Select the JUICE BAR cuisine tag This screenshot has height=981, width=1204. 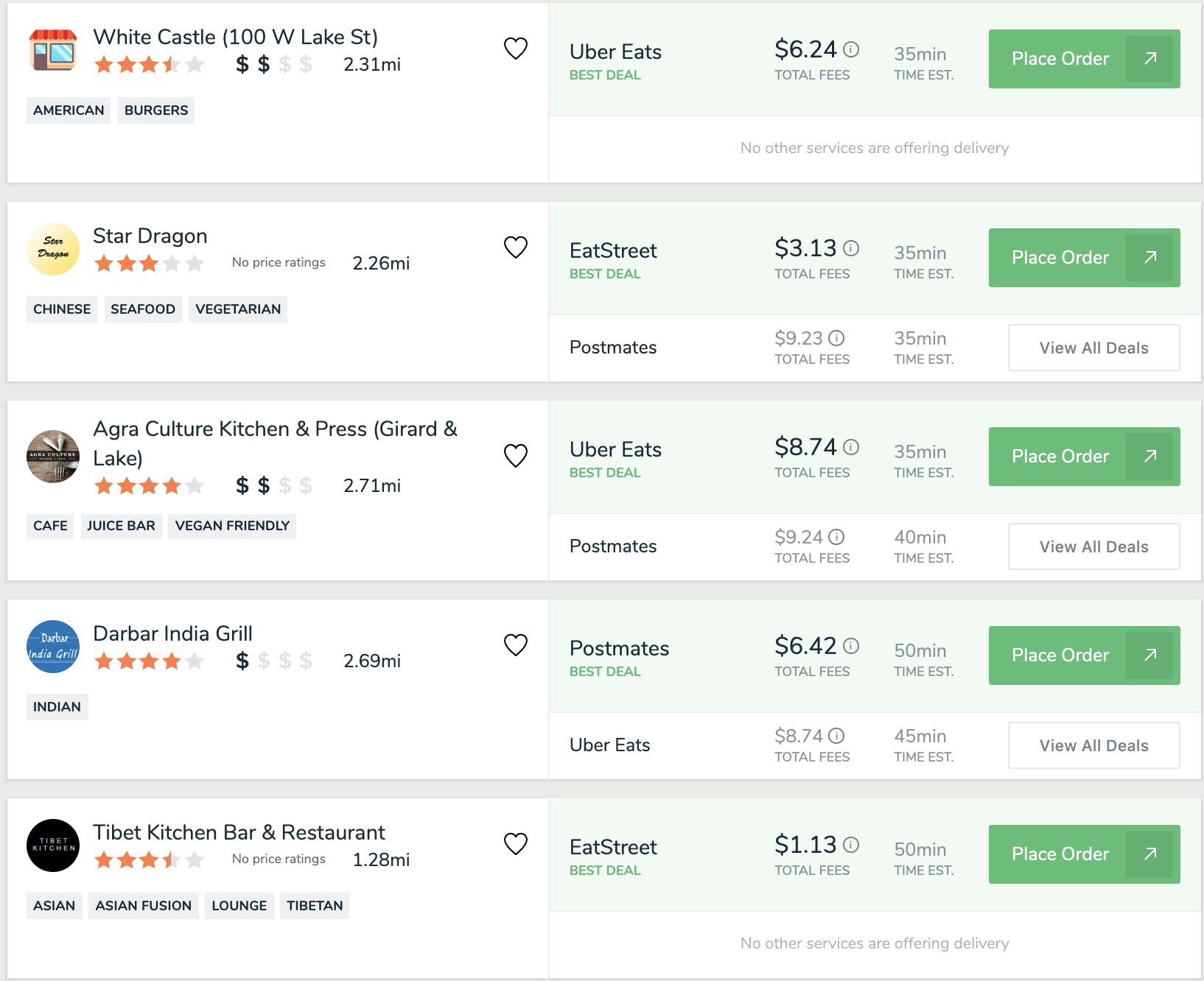(121, 526)
